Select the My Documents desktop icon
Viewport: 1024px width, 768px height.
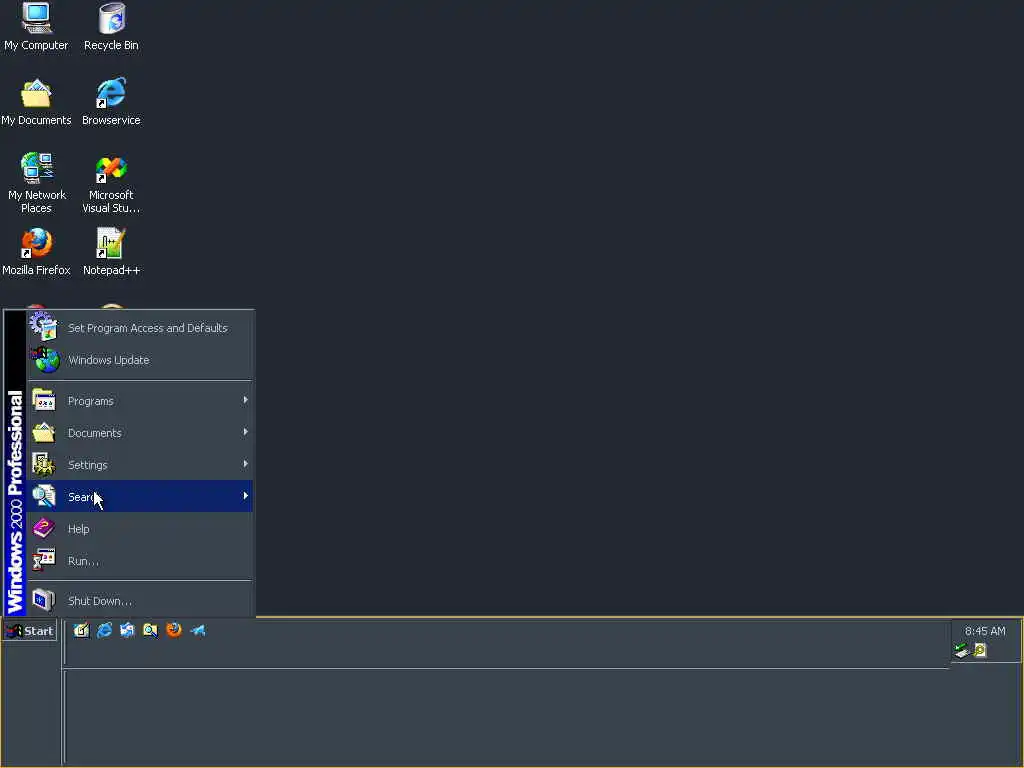[36, 102]
